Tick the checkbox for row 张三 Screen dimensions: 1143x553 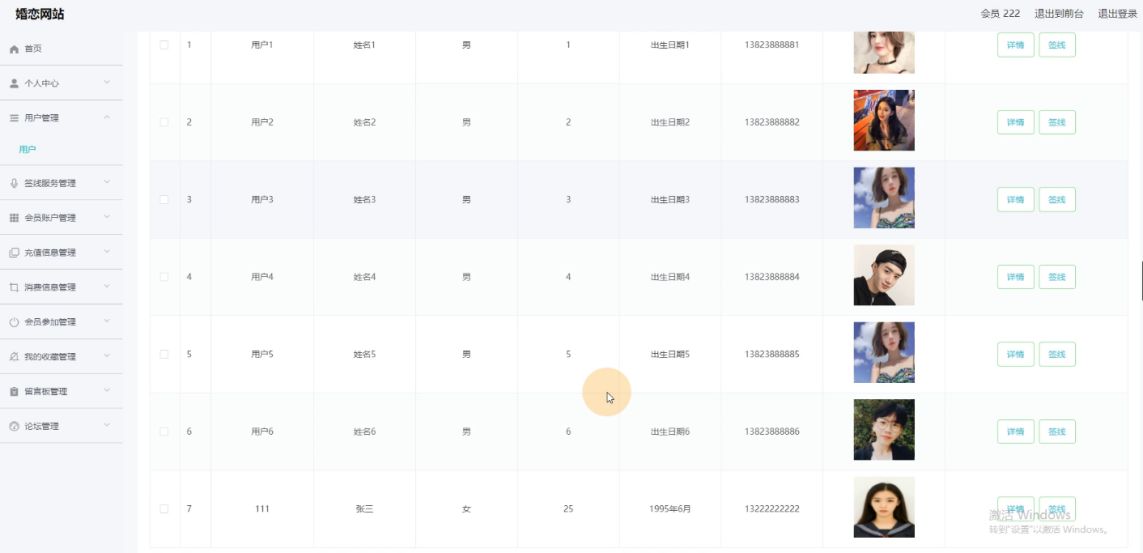click(164, 509)
